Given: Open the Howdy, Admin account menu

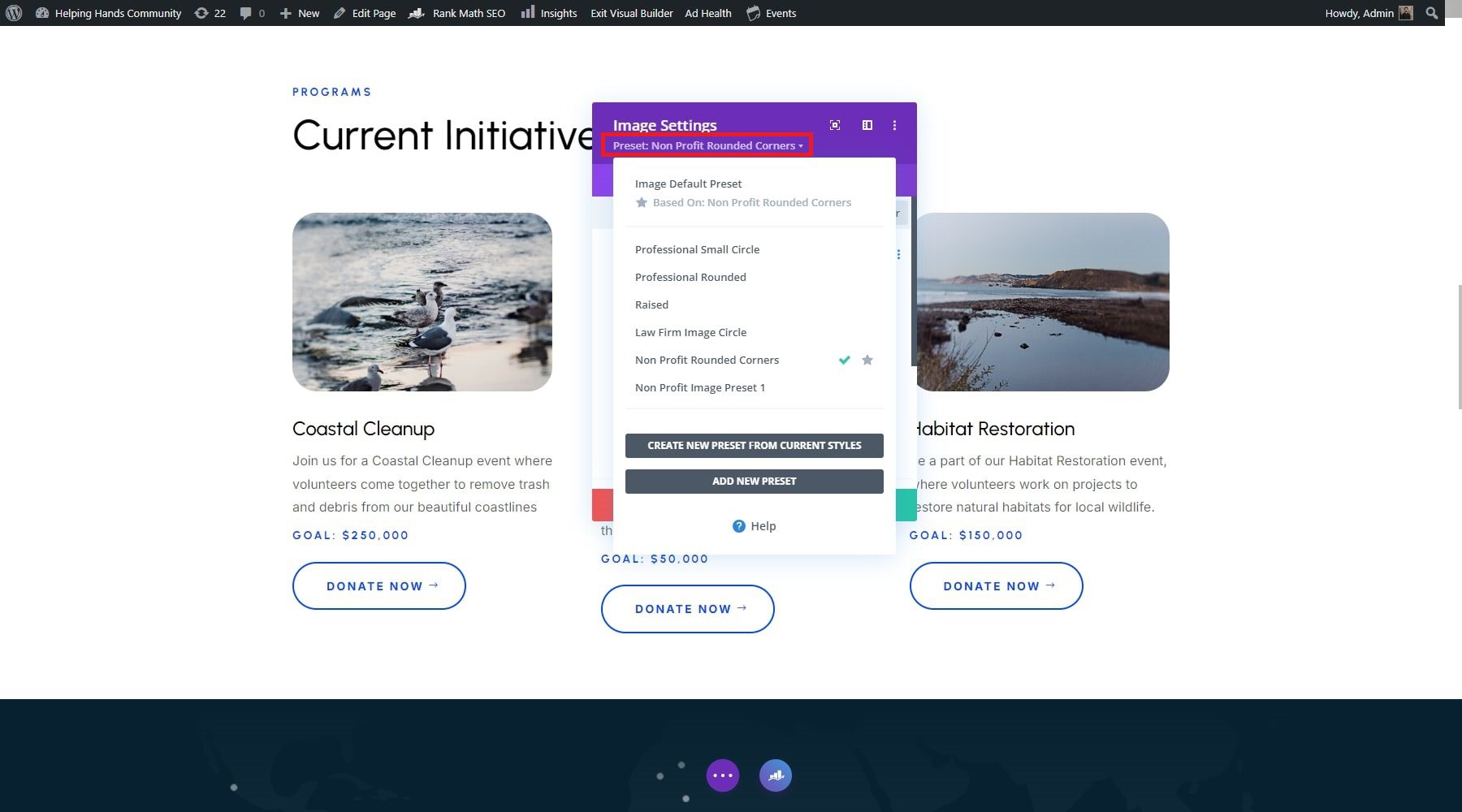Looking at the screenshot, I should click(x=1359, y=13).
